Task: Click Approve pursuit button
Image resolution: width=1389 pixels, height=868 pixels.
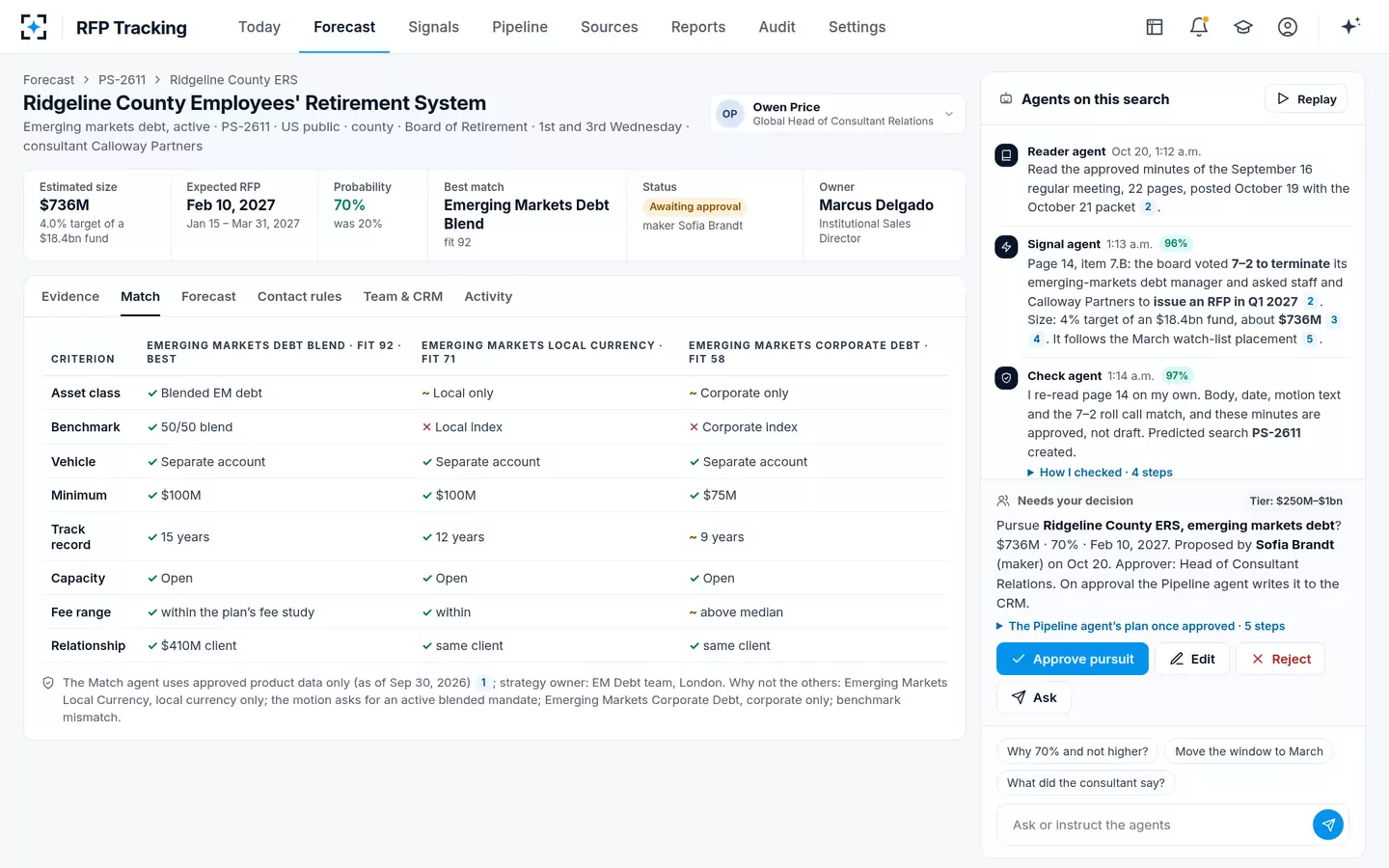Action: [1073, 659]
